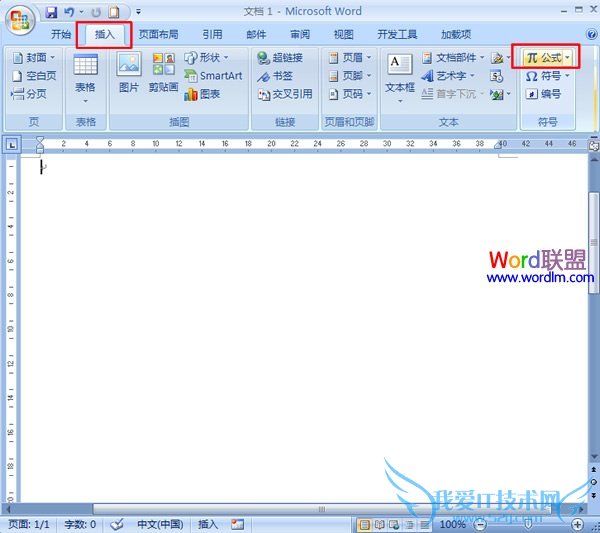The image size is (600, 533).
Task: Click the tab stop selector at ruler corner
Action: tap(12, 145)
